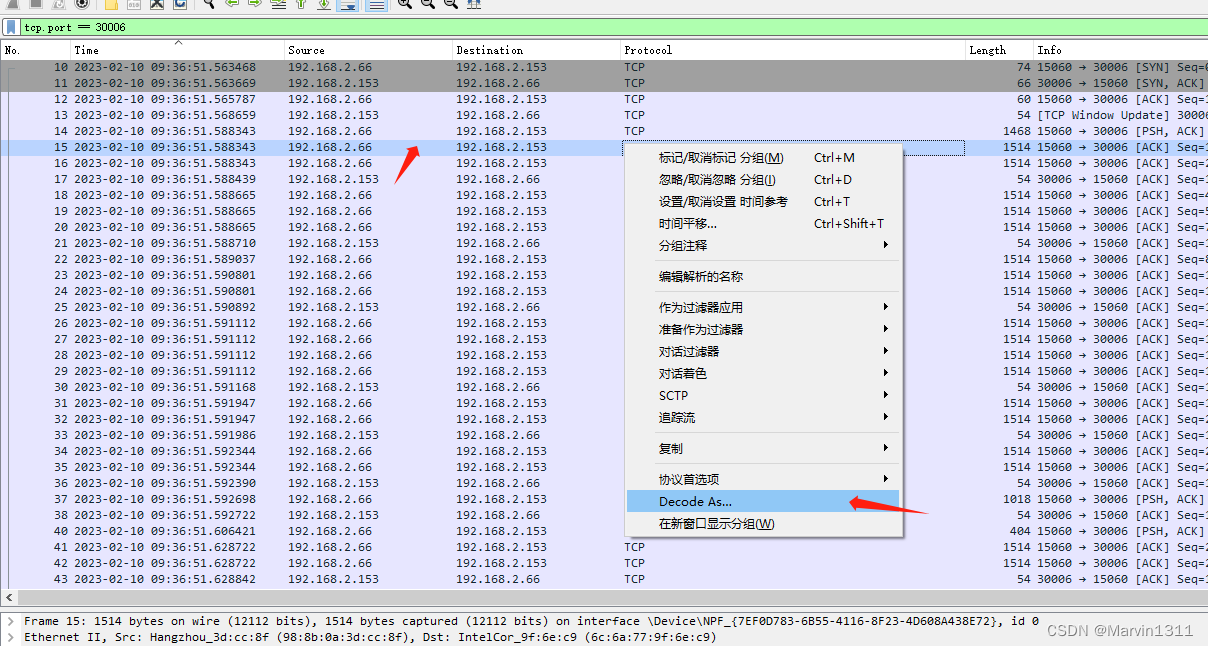Image resolution: width=1208 pixels, height=646 pixels.
Task: Click TCP protocol cell of packet 41
Action: click(x=634, y=547)
